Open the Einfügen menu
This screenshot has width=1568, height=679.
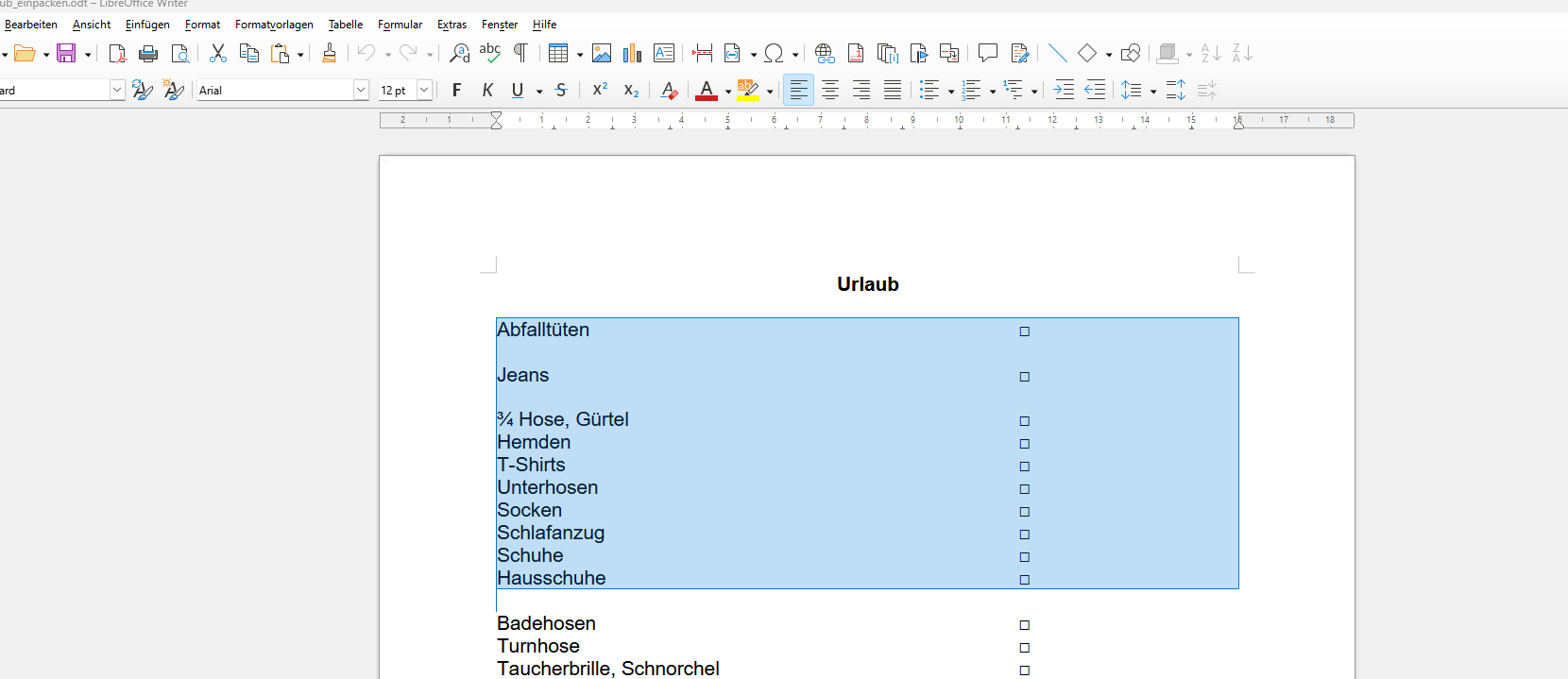[x=147, y=25]
